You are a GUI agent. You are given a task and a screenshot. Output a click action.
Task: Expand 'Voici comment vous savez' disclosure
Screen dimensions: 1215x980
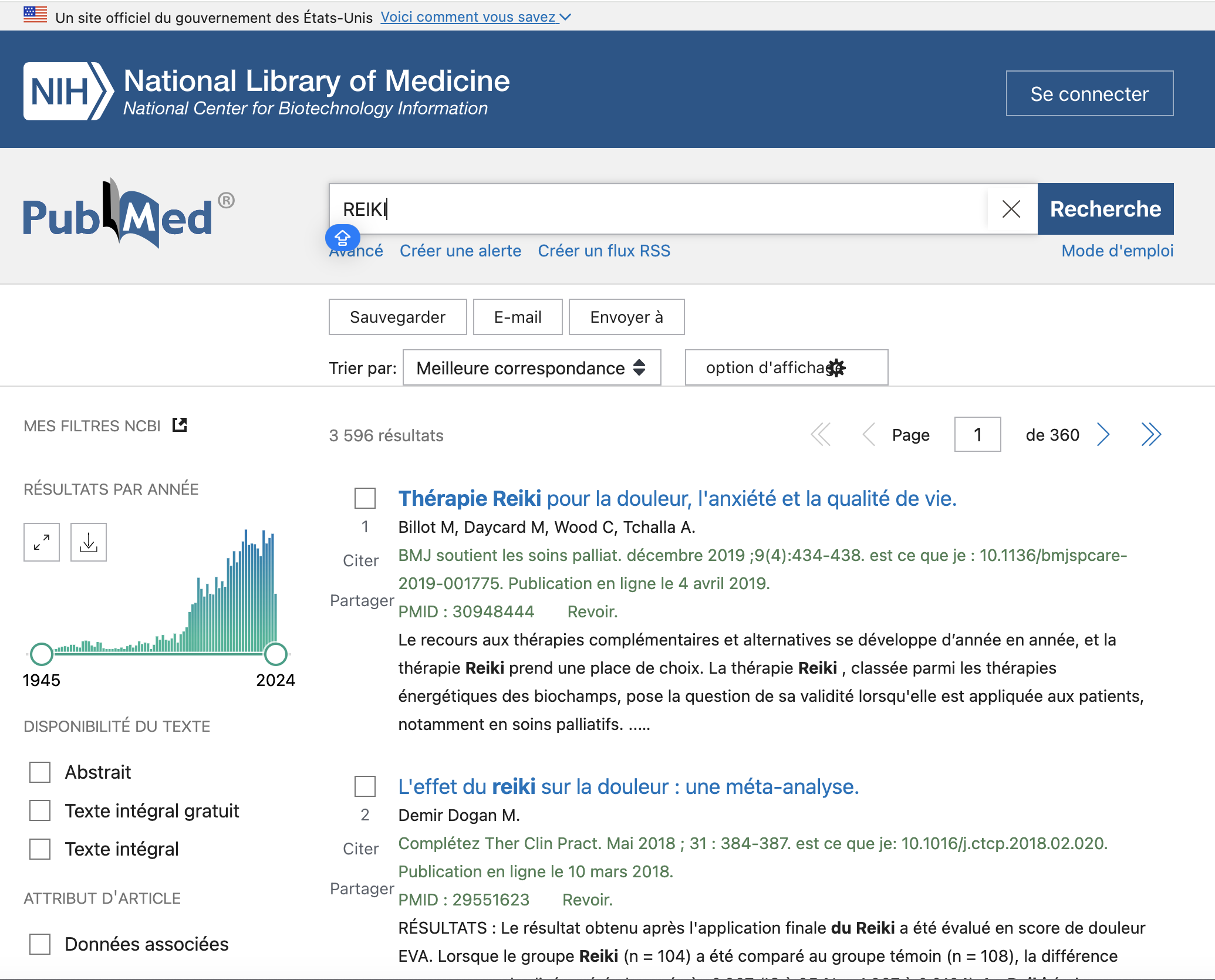click(x=475, y=17)
